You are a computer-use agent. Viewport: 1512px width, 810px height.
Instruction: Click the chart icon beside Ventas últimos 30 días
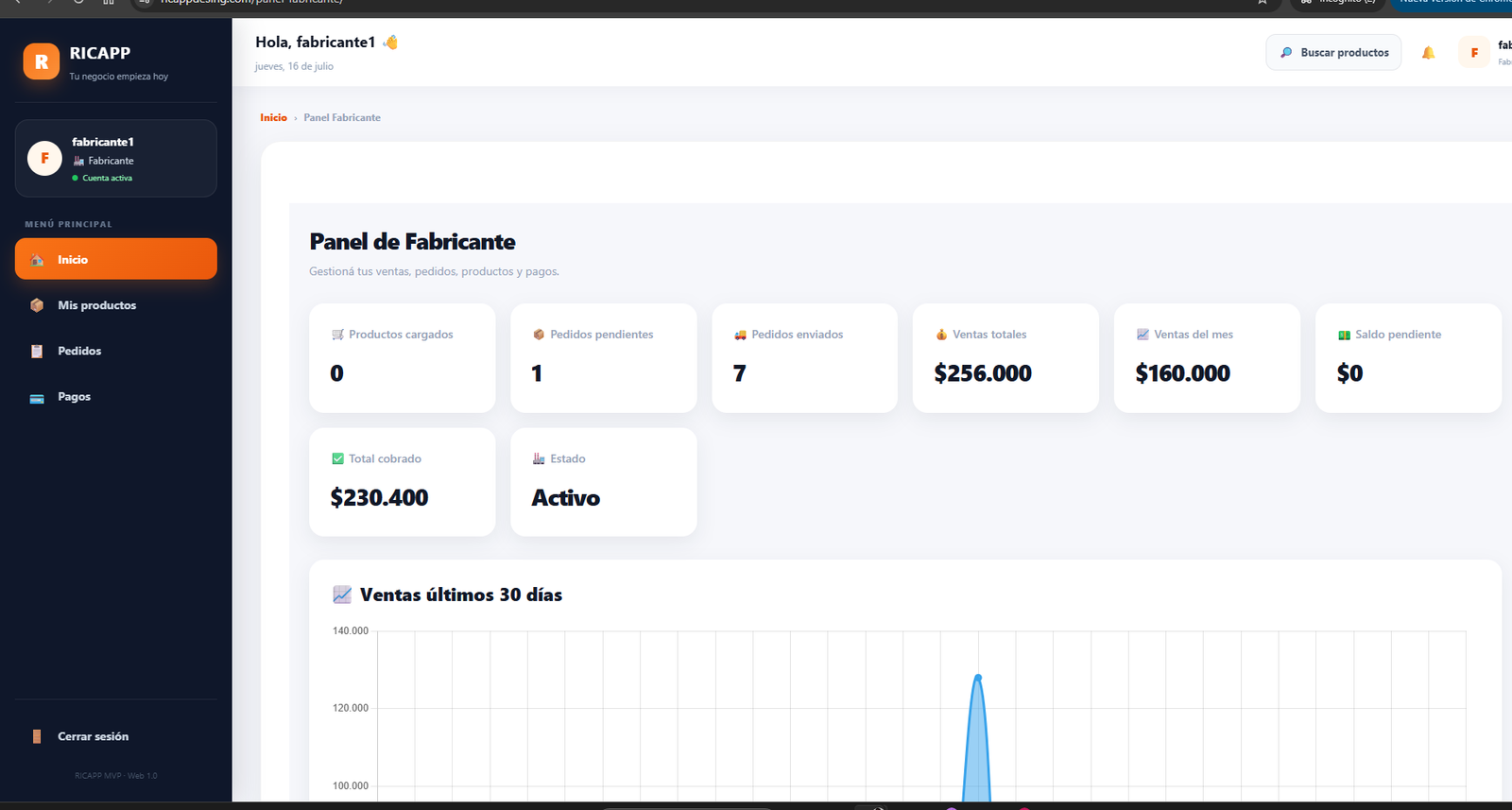coord(342,595)
